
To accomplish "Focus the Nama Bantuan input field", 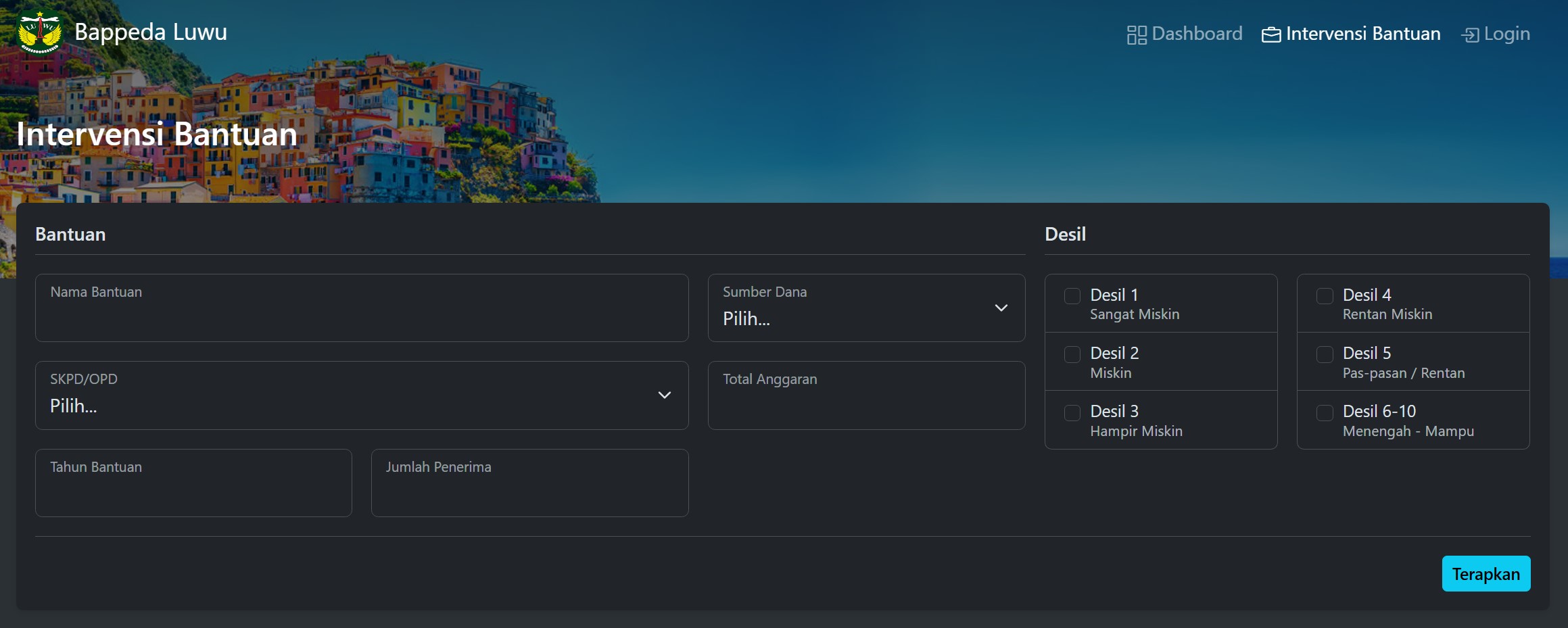I will coord(361,308).
